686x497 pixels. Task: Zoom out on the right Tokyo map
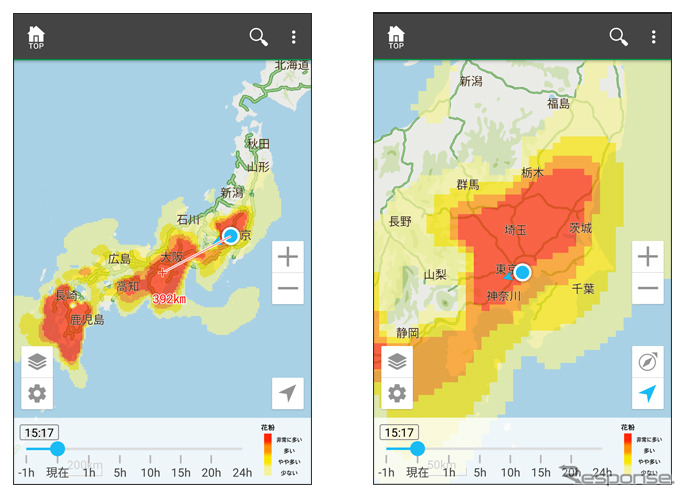pos(648,288)
